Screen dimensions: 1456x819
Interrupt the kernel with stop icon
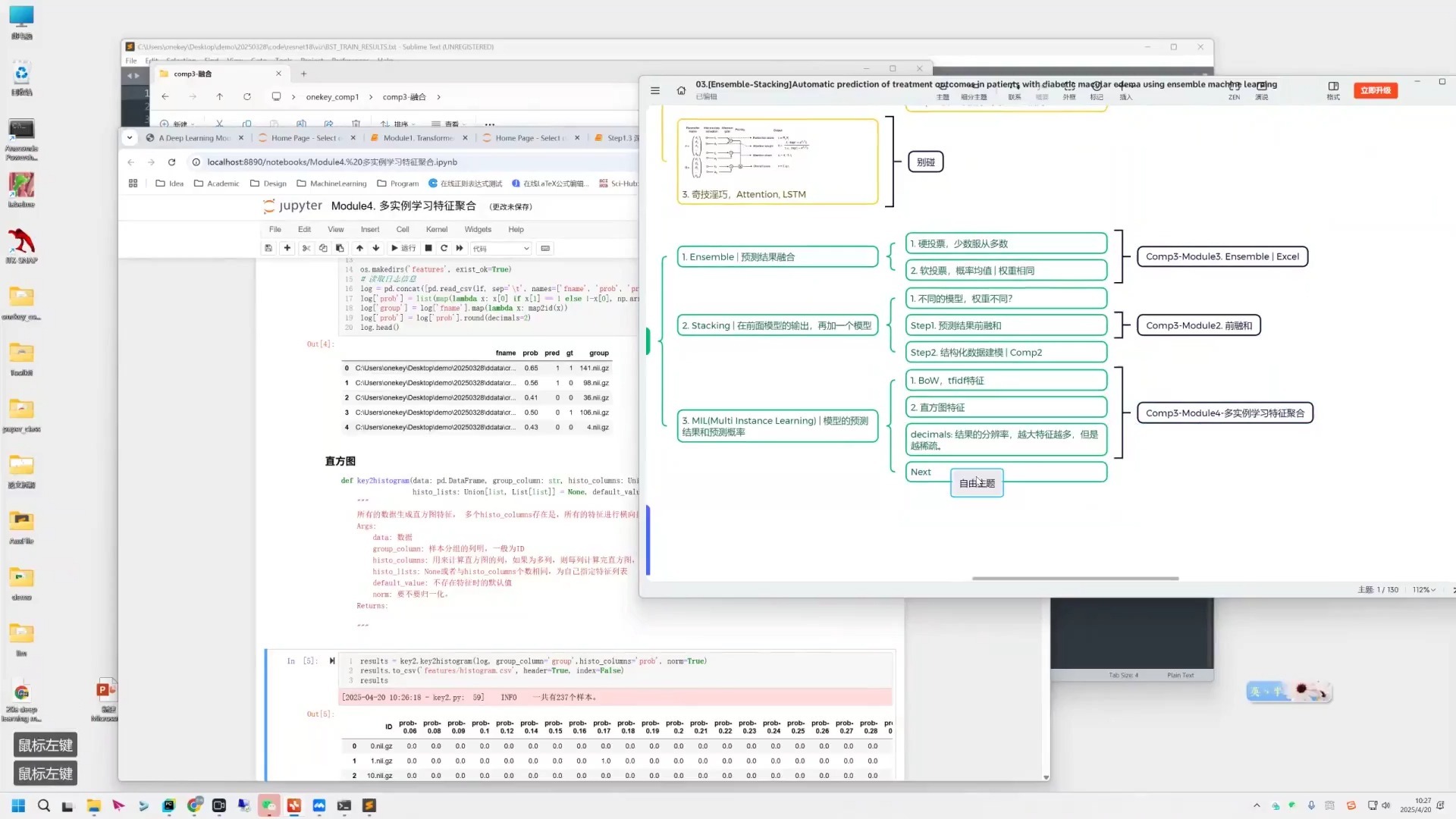point(428,248)
